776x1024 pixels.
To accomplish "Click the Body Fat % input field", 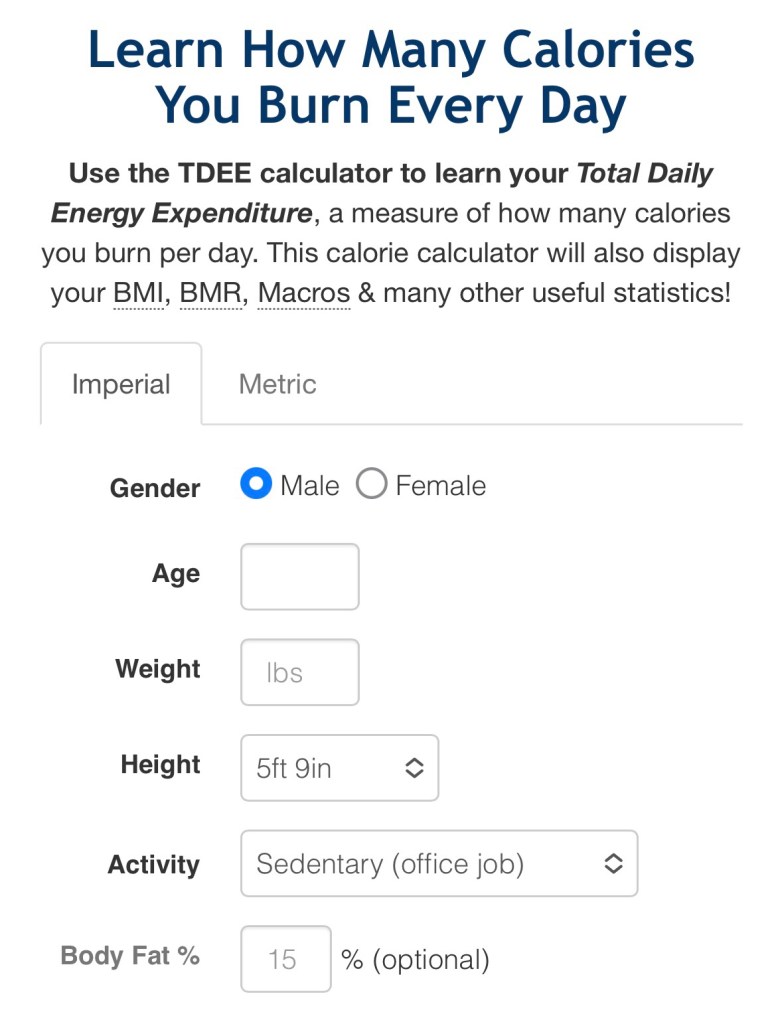I will pos(285,959).
